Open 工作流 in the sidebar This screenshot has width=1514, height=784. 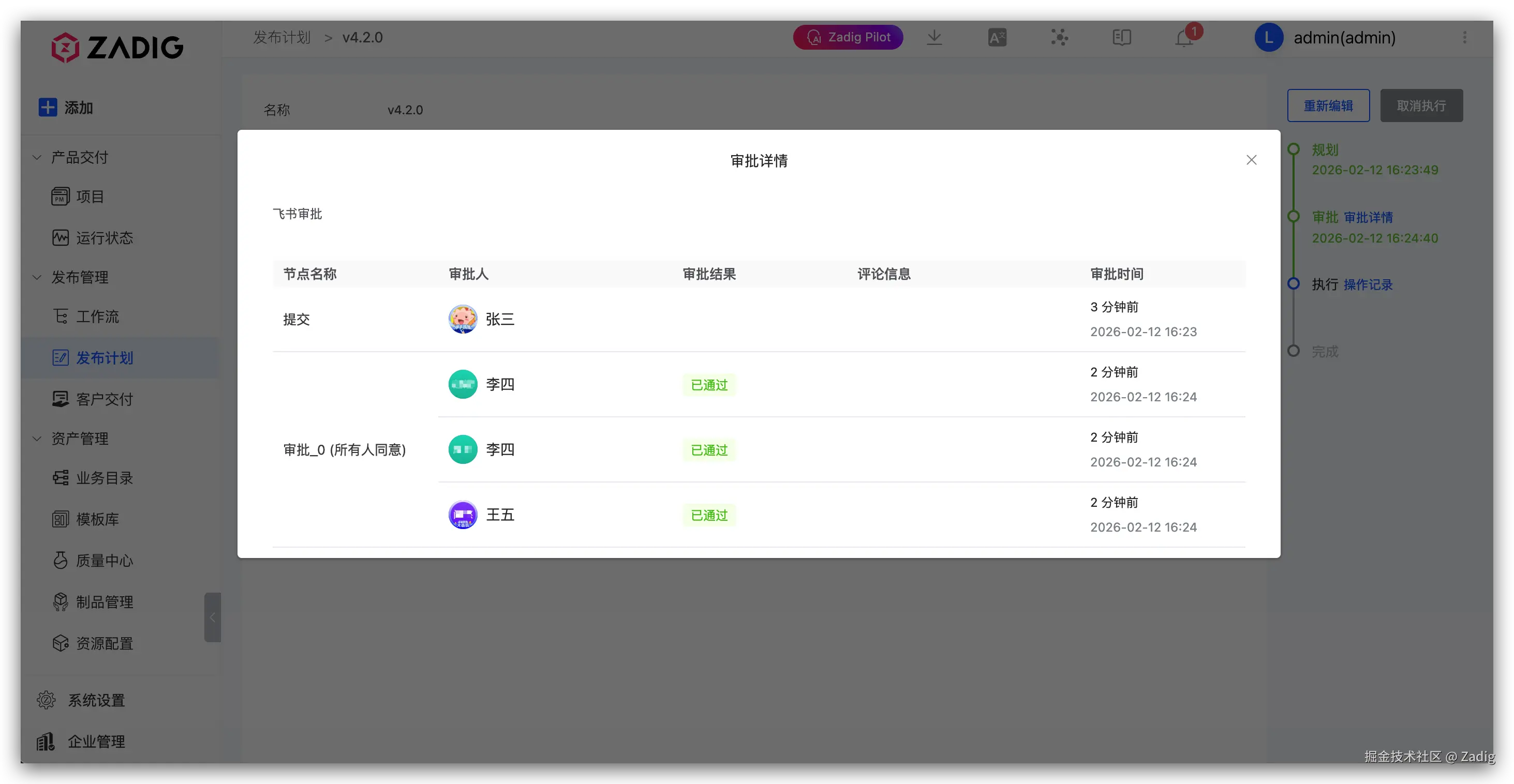pos(97,316)
